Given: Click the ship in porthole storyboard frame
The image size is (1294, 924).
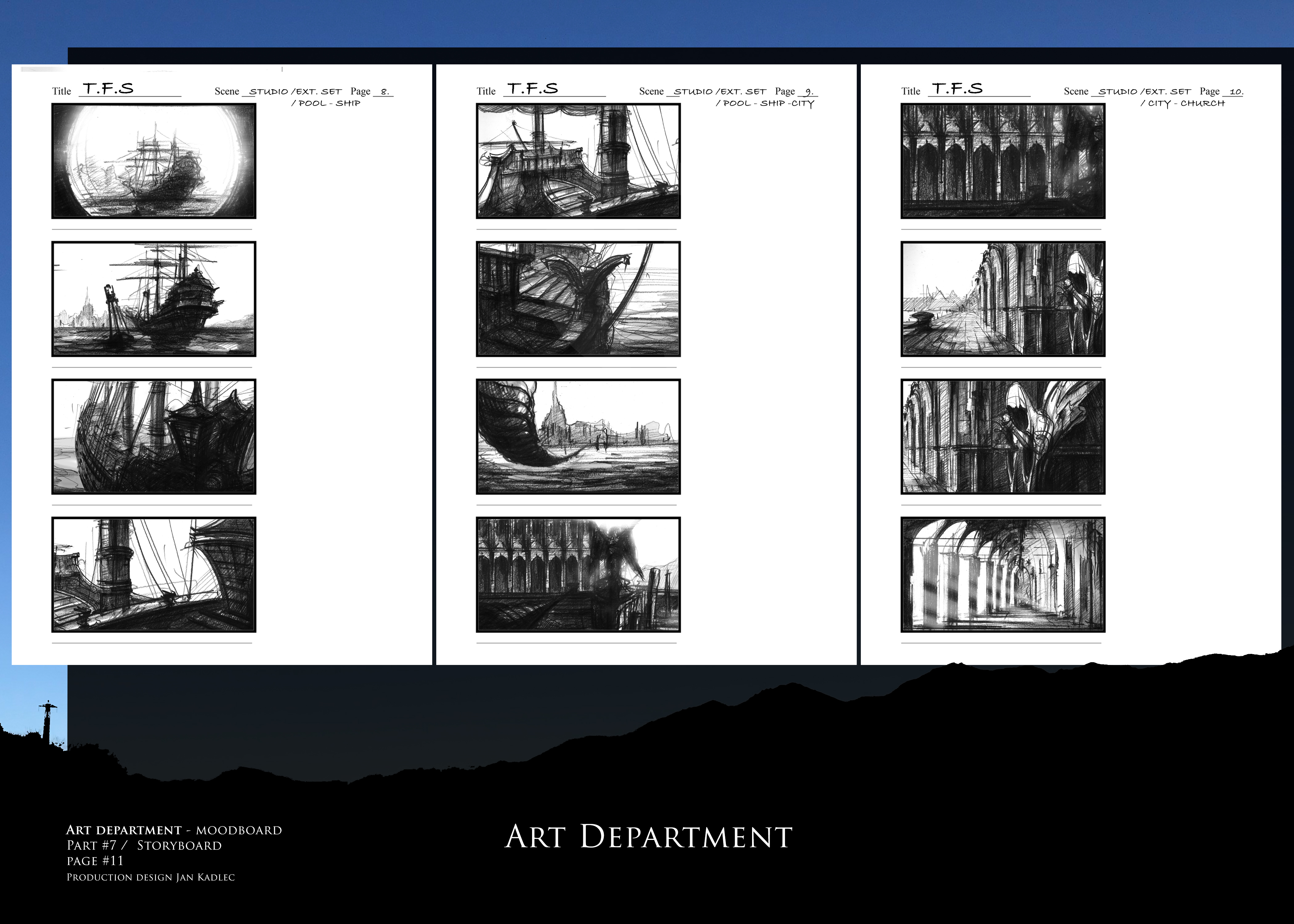Looking at the screenshot, I should coord(154,161).
